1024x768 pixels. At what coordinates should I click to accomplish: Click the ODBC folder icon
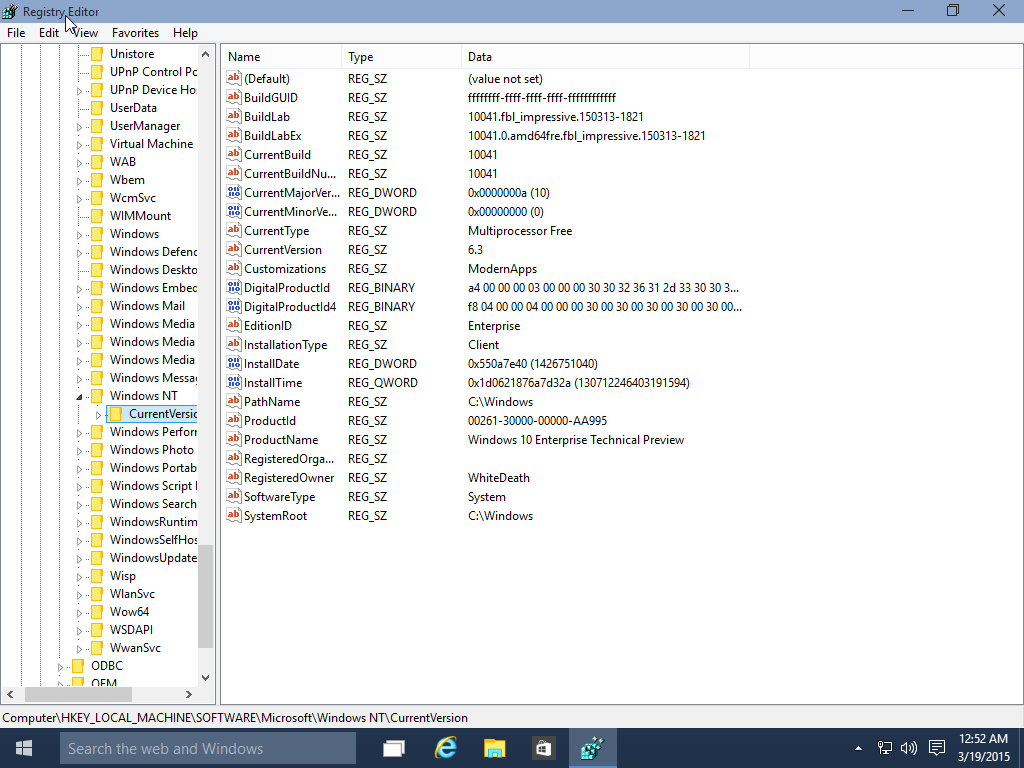[78, 665]
